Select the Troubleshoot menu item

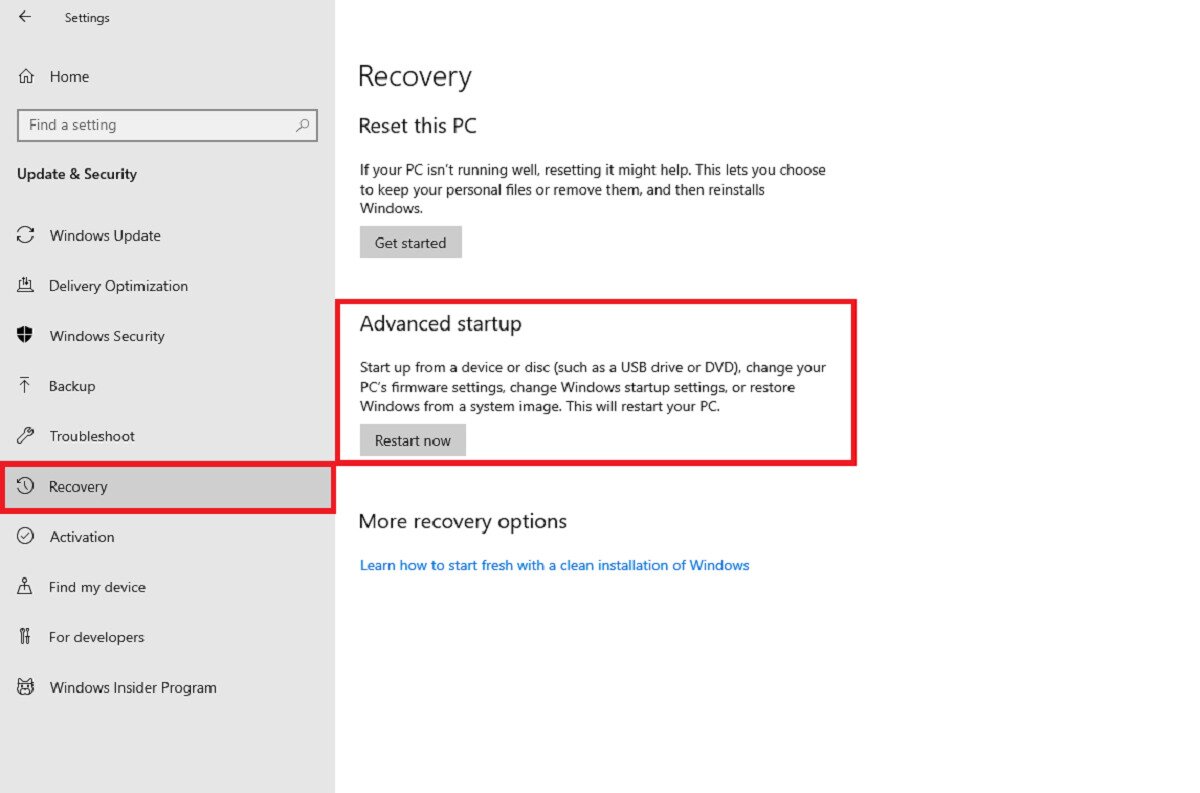click(92, 436)
